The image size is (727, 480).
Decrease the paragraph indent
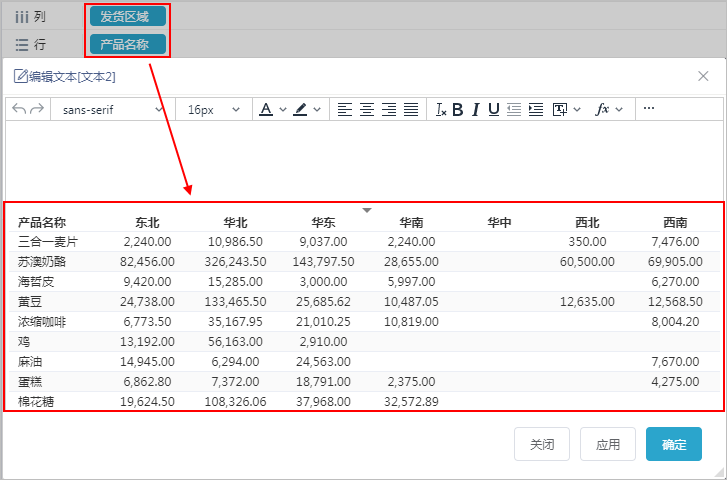(x=514, y=109)
